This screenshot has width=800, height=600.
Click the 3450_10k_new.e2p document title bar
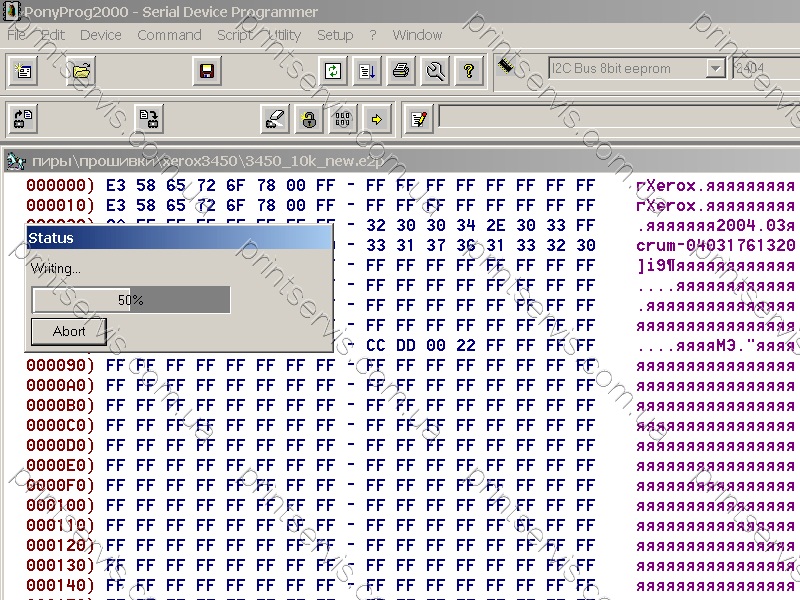coord(402,161)
